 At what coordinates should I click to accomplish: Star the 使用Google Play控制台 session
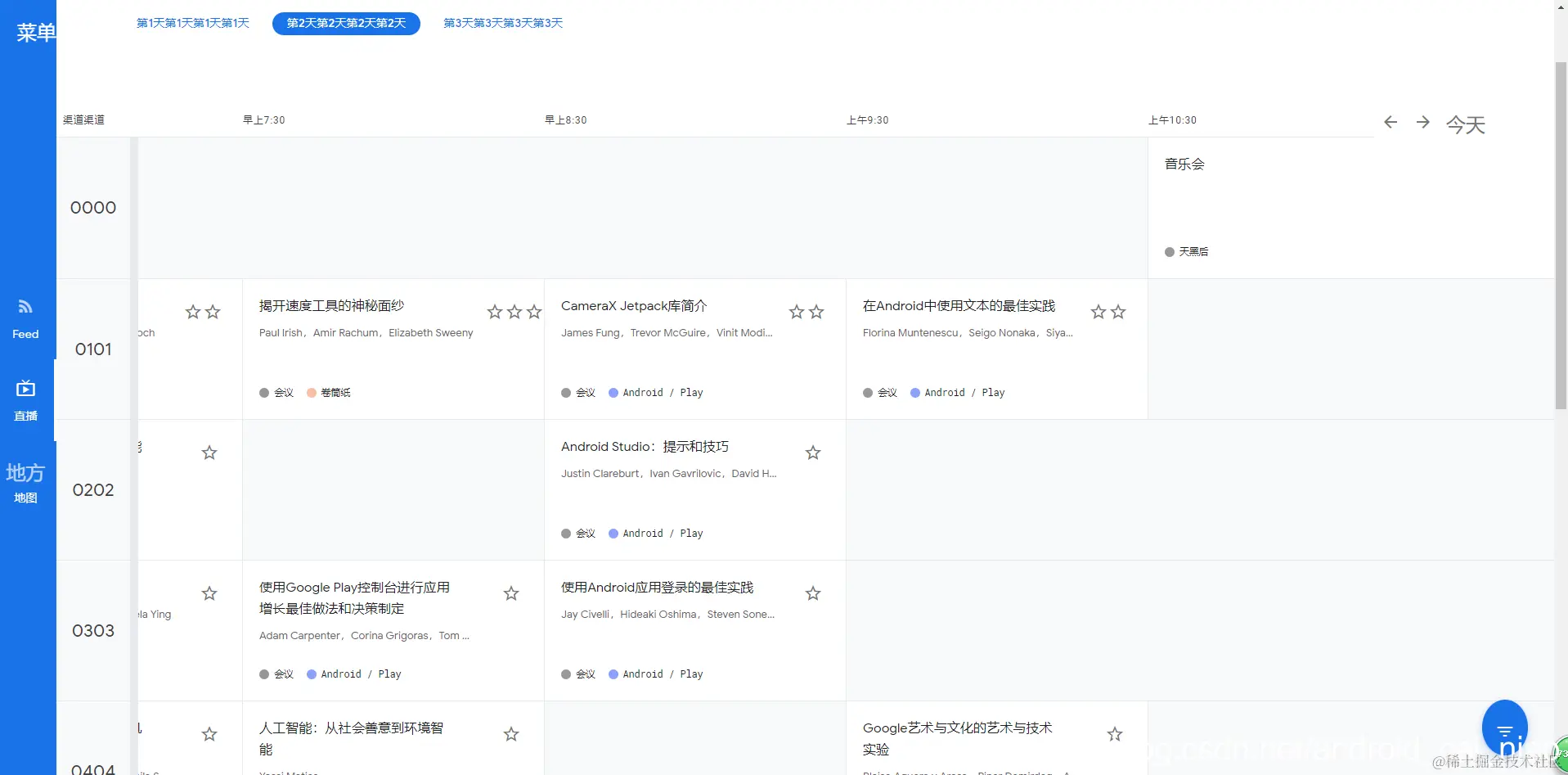pyautogui.click(x=510, y=593)
